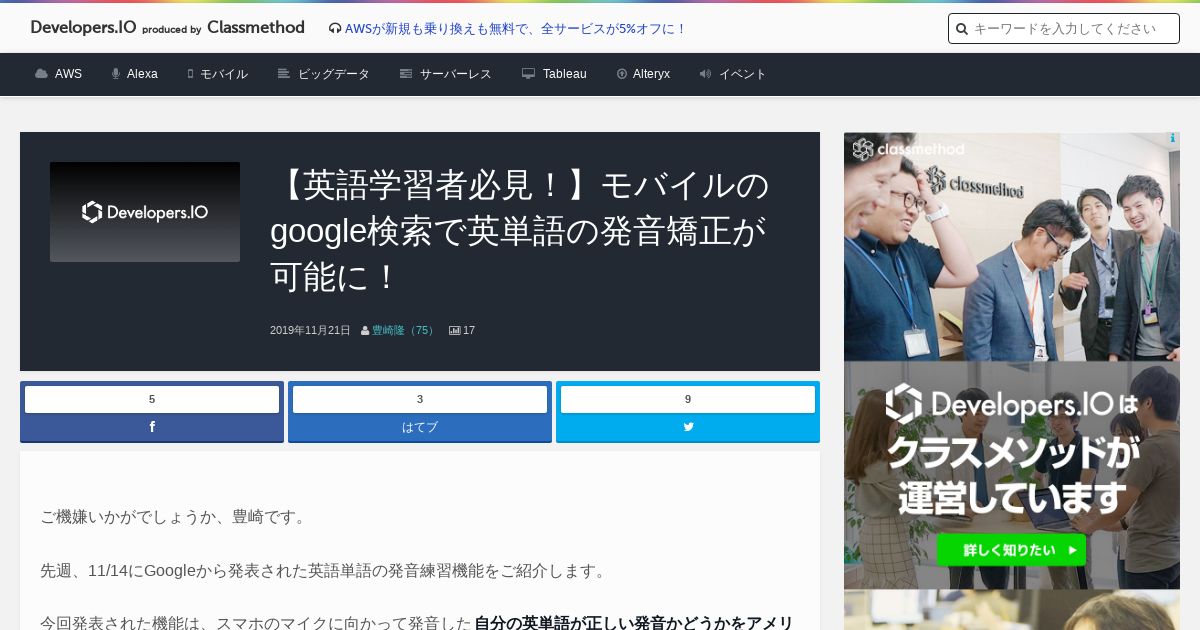
Task: Open the AWS 5% off promotion link
Action: coord(515,29)
